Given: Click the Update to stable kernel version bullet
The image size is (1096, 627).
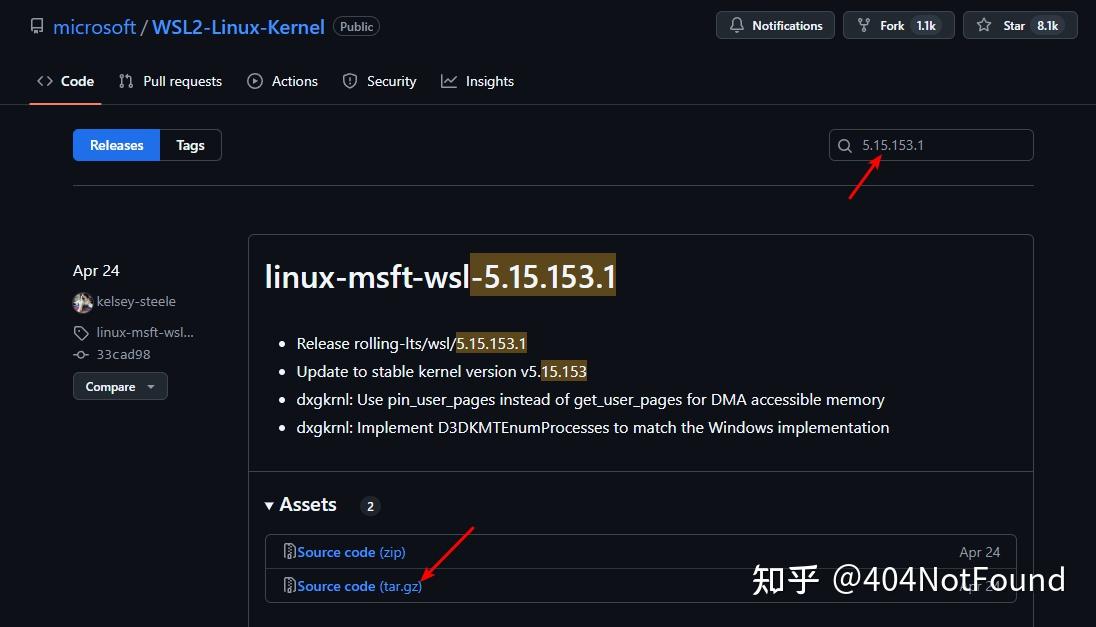Looking at the screenshot, I should click(x=442, y=371).
